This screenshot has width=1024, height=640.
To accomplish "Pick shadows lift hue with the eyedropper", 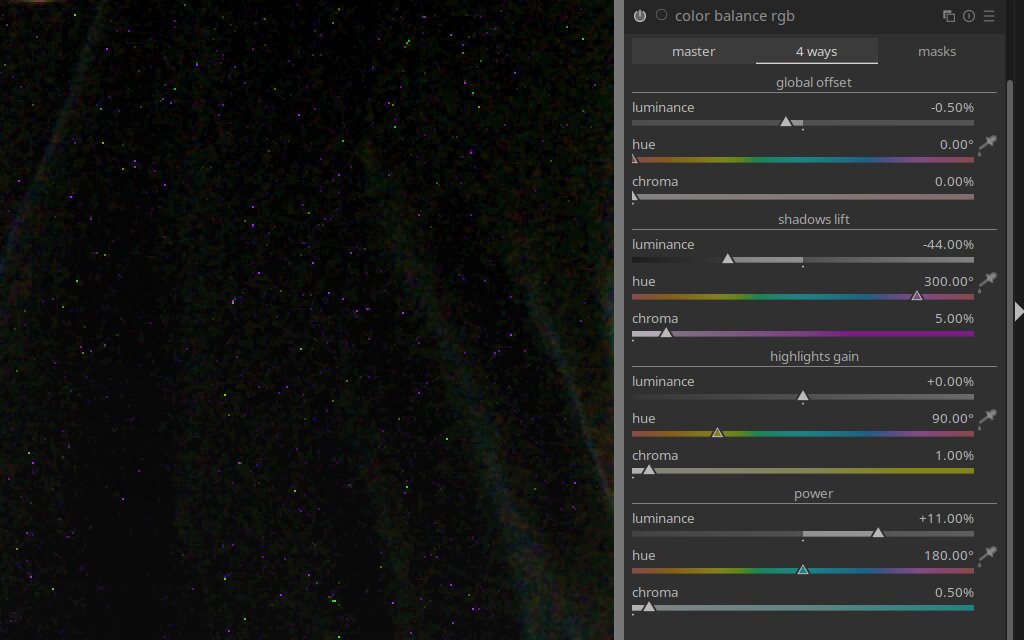I will (987, 282).
